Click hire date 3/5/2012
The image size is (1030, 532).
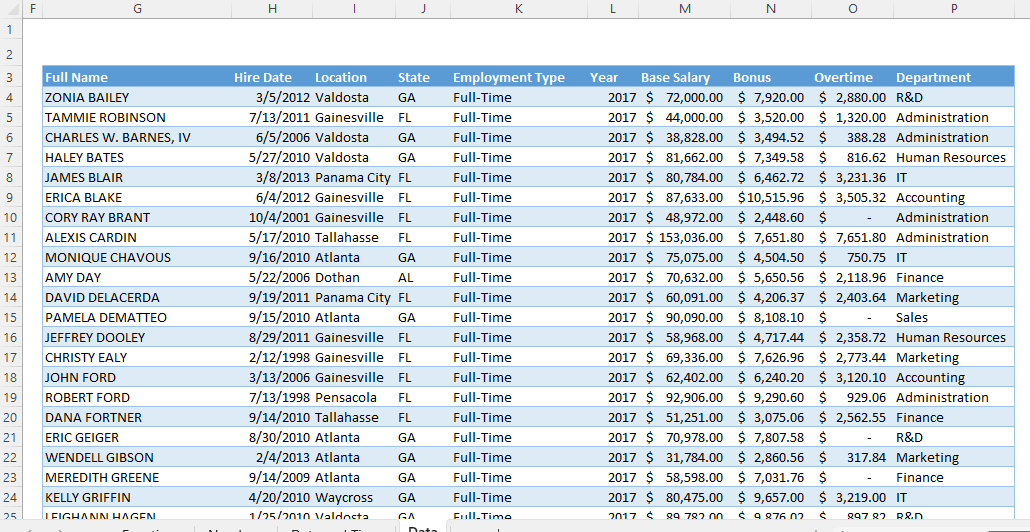coord(272,98)
